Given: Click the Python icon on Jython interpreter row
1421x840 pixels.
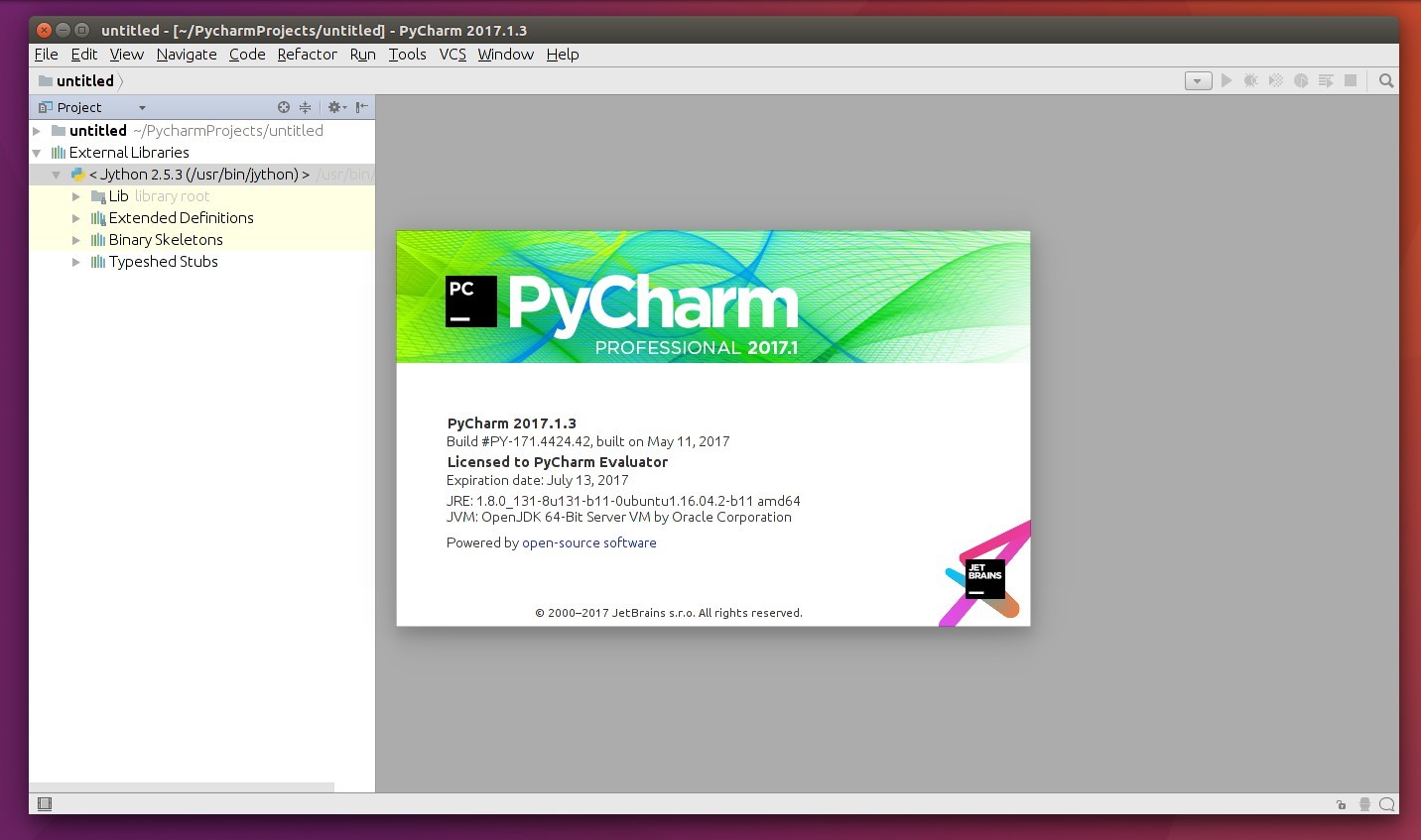Looking at the screenshot, I should pyautogui.click(x=78, y=175).
